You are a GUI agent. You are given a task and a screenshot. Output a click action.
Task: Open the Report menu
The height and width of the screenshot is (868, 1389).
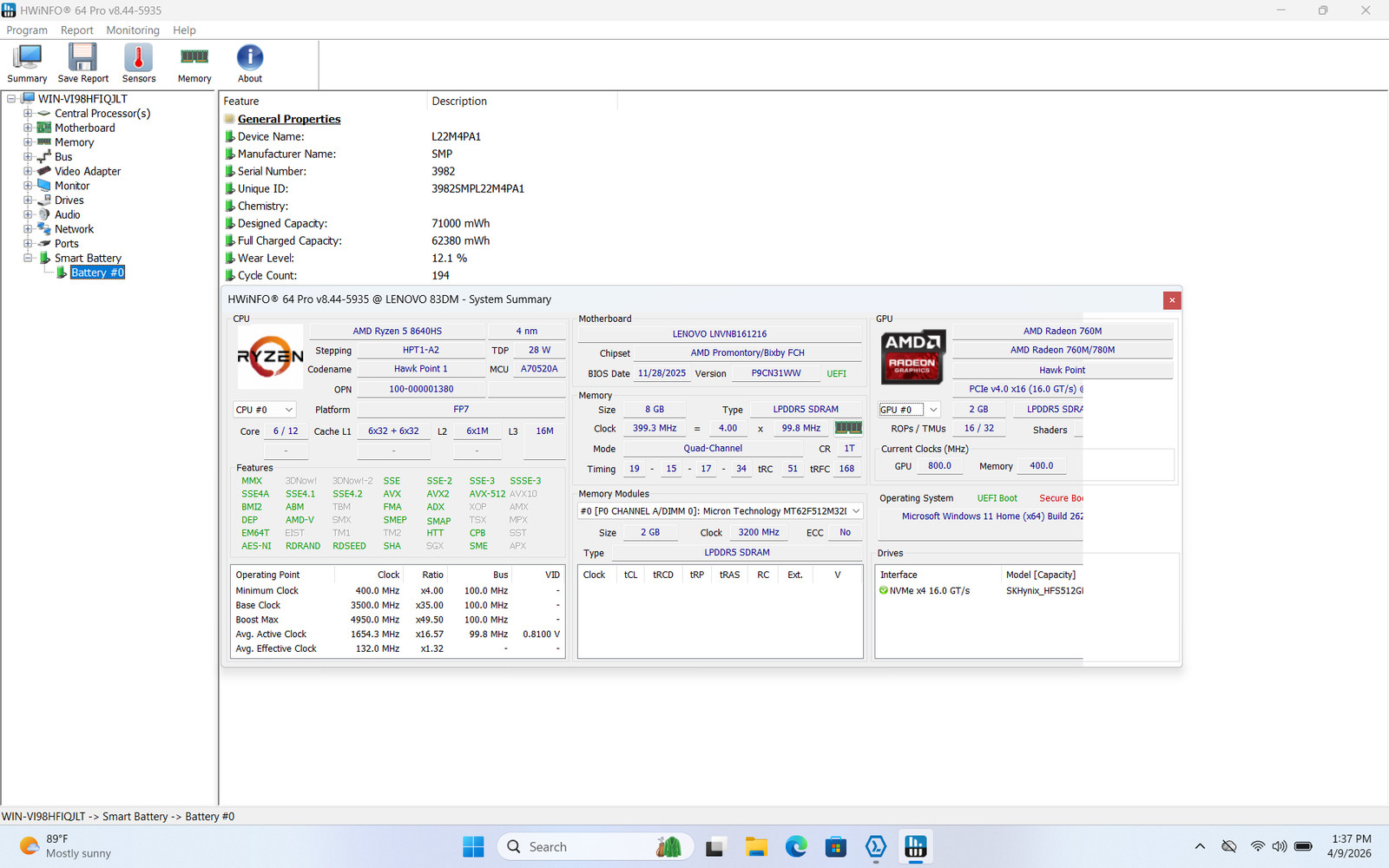coord(76,30)
